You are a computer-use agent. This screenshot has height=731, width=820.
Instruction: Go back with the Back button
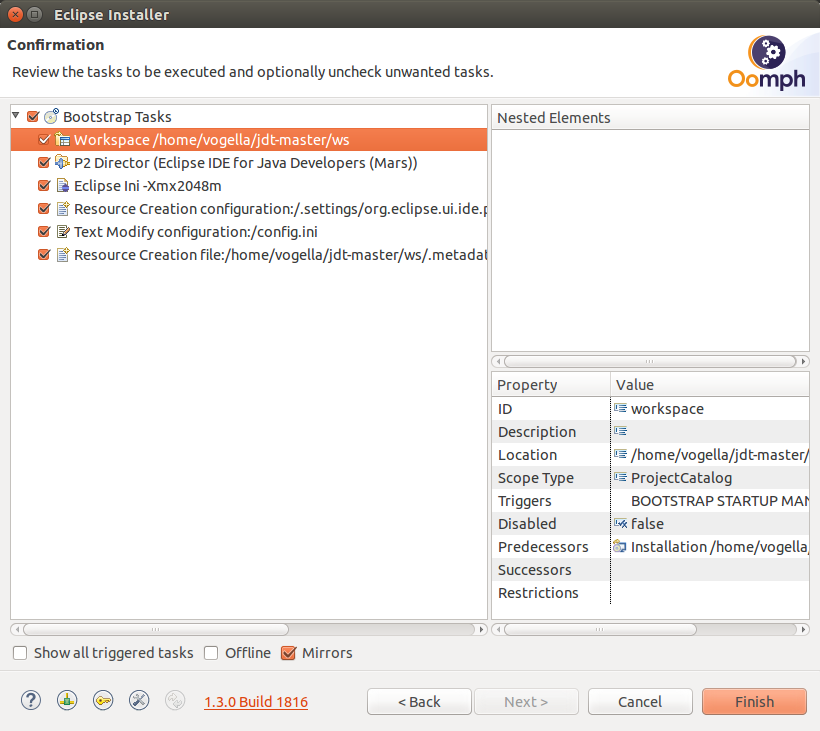tap(419, 701)
